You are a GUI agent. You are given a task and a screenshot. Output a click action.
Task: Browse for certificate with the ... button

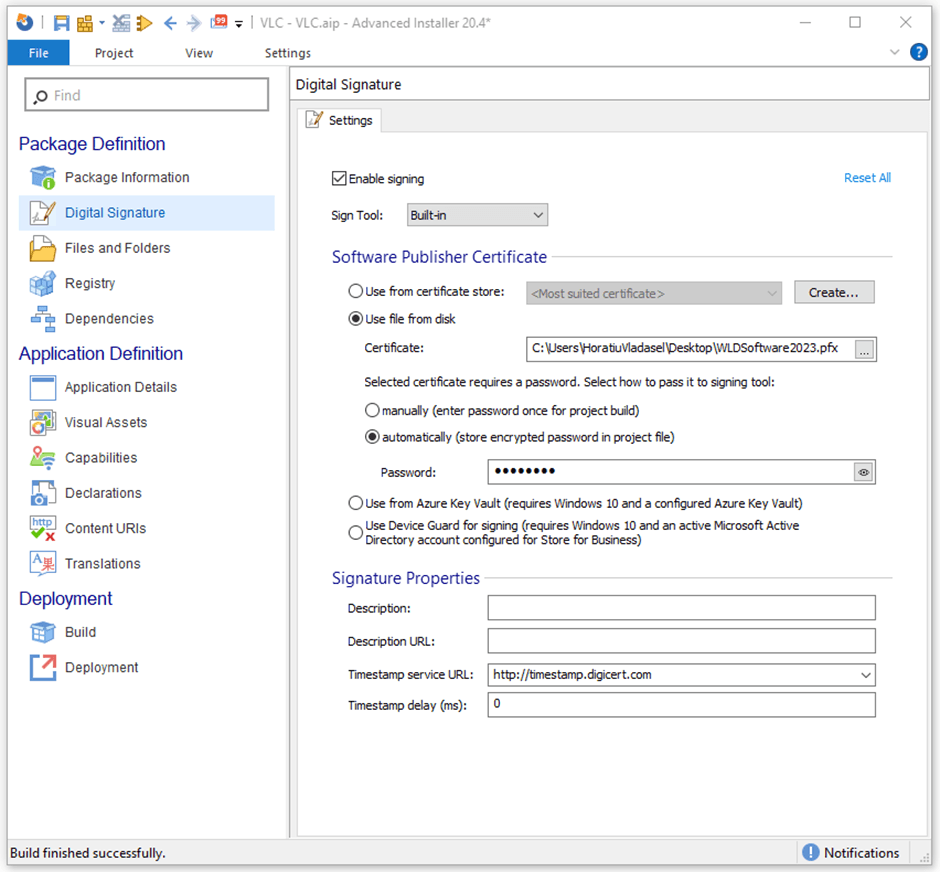pos(864,349)
